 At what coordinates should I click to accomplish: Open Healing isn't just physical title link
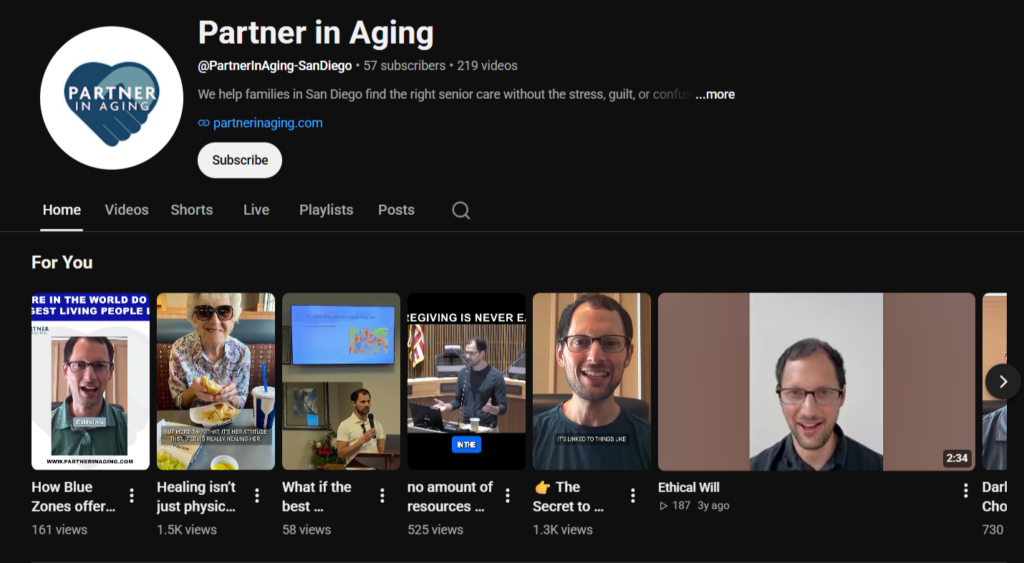click(x=197, y=496)
